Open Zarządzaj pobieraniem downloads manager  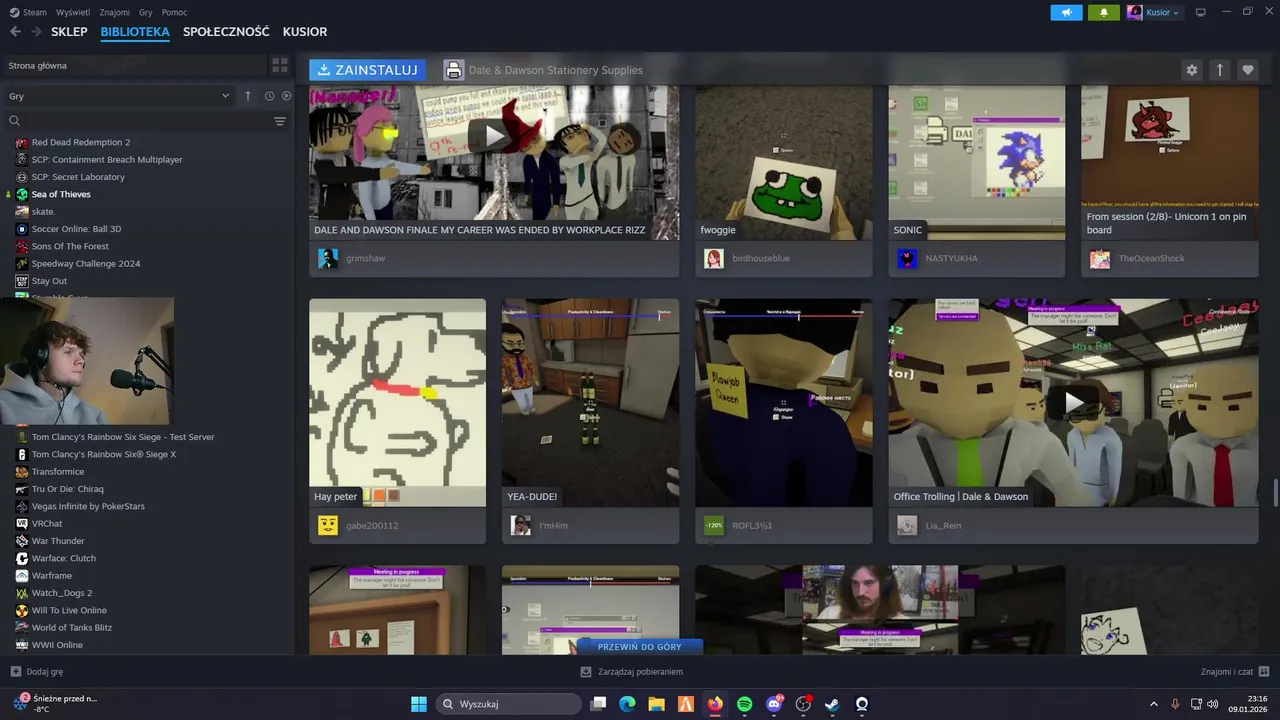[x=632, y=672]
